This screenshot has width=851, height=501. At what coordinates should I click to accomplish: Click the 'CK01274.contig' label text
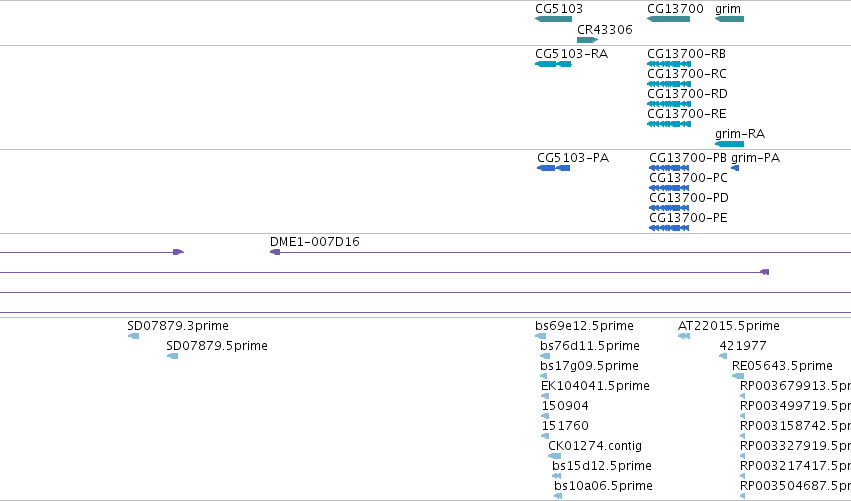click(x=595, y=446)
